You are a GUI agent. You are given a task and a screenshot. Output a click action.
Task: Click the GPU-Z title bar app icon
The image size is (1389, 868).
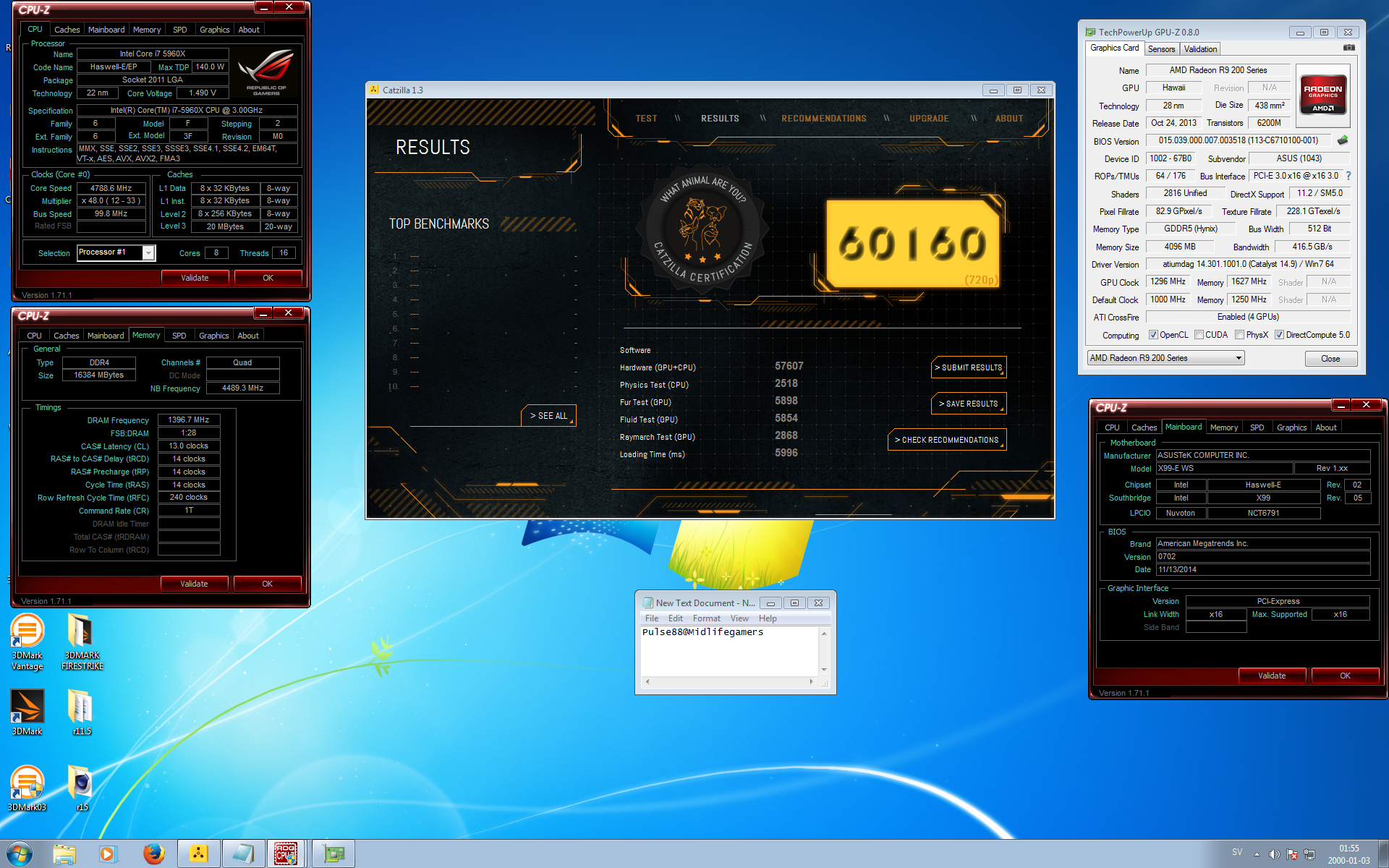(x=1090, y=32)
